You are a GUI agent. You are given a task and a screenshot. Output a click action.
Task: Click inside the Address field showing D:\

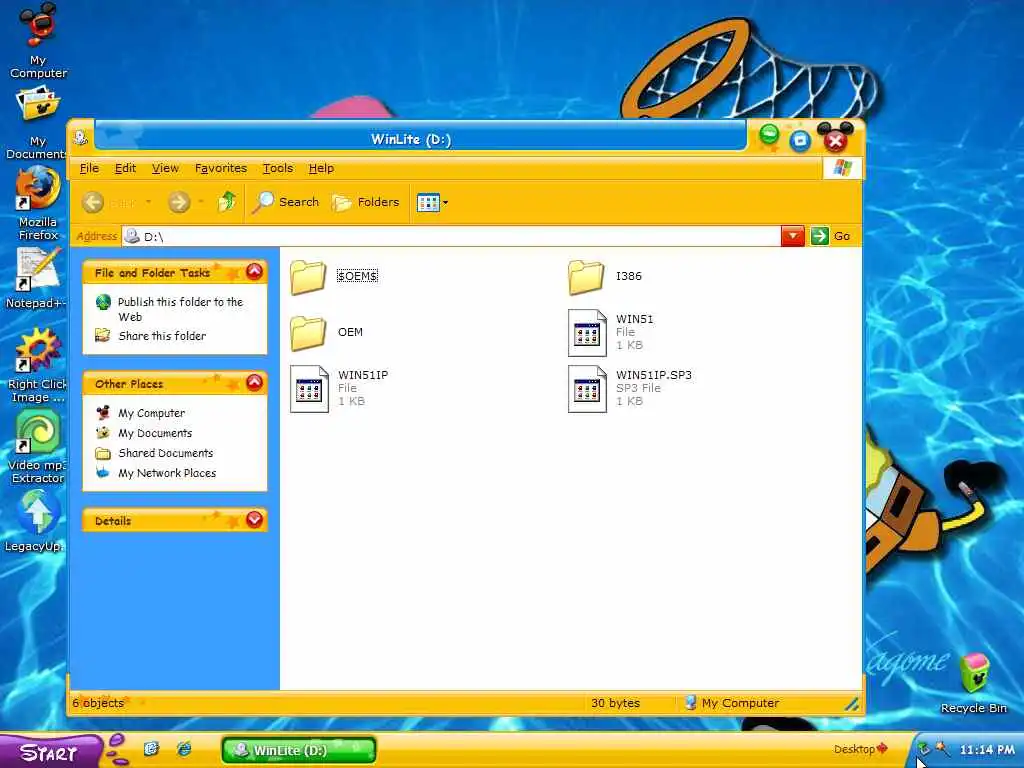click(451, 236)
